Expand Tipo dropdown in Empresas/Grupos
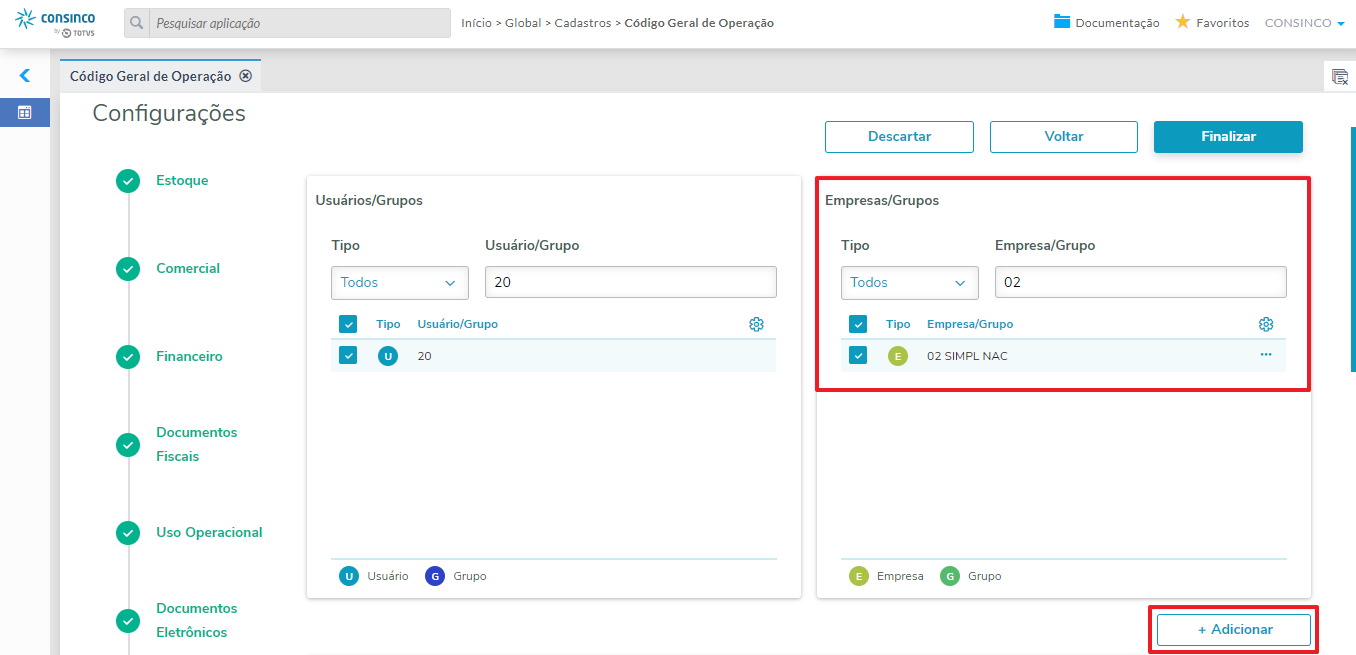 (910, 283)
